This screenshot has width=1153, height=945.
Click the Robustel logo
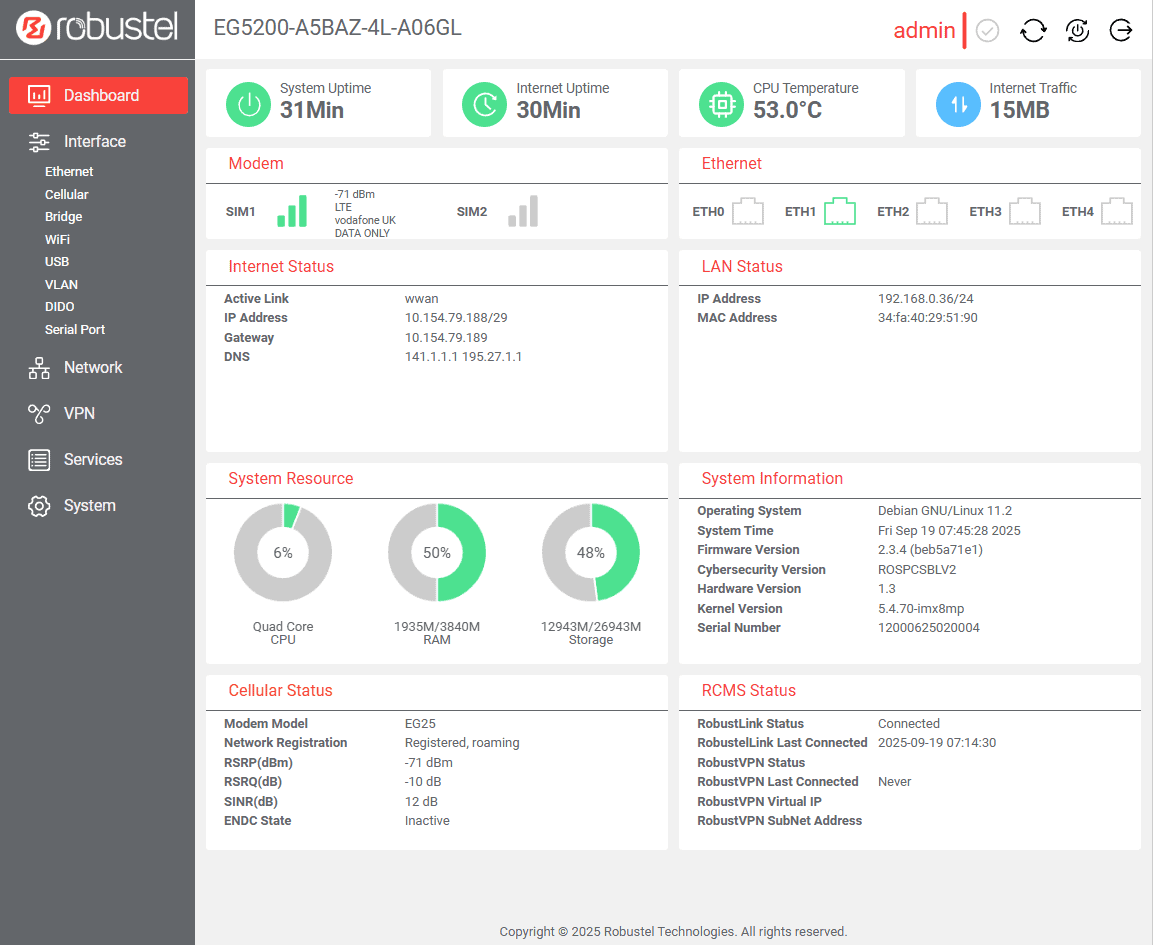click(97, 29)
